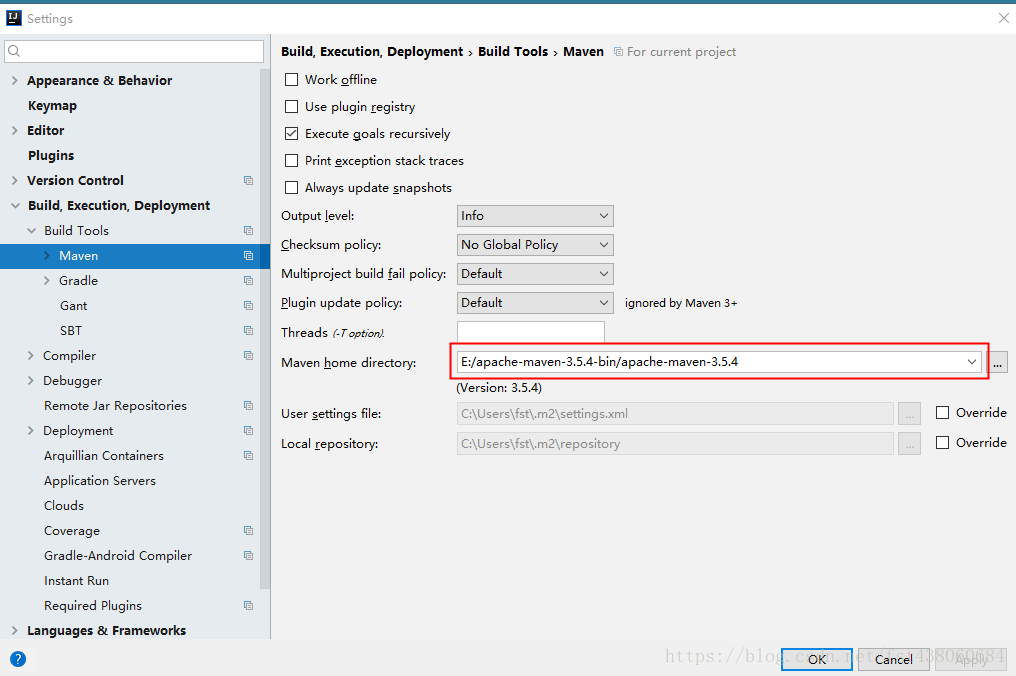Click the OK button
Viewport: 1016px width, 676px height.
(816, 659)
